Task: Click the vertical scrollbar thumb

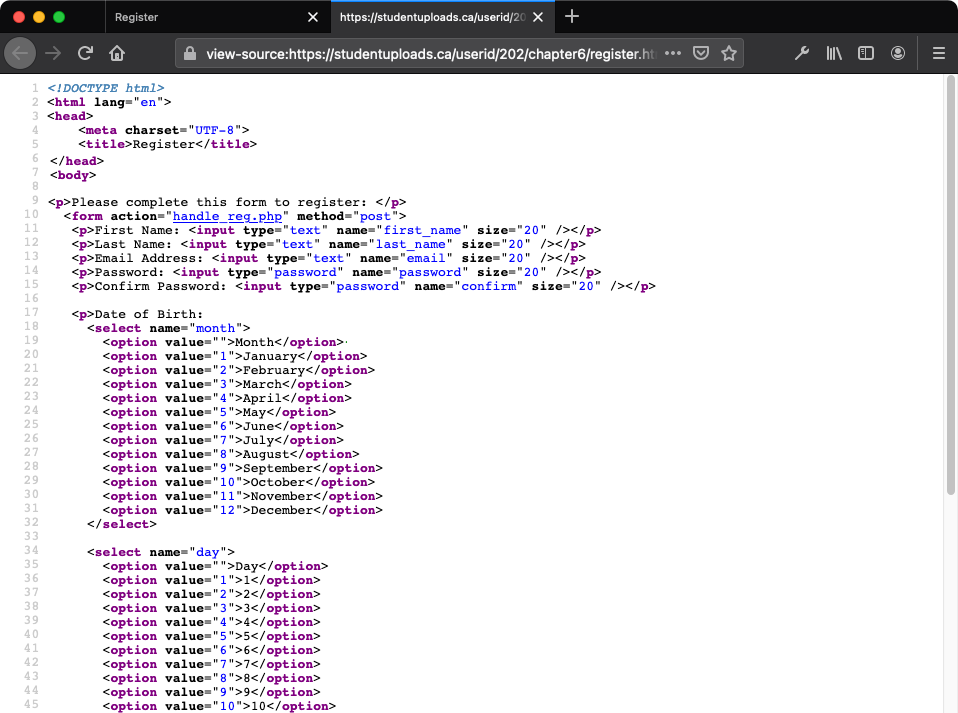Action: pyautogui.click(x=951, y=284)
